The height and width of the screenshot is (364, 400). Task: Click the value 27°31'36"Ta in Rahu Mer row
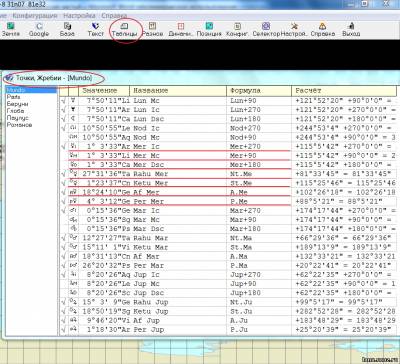[105, 174]
